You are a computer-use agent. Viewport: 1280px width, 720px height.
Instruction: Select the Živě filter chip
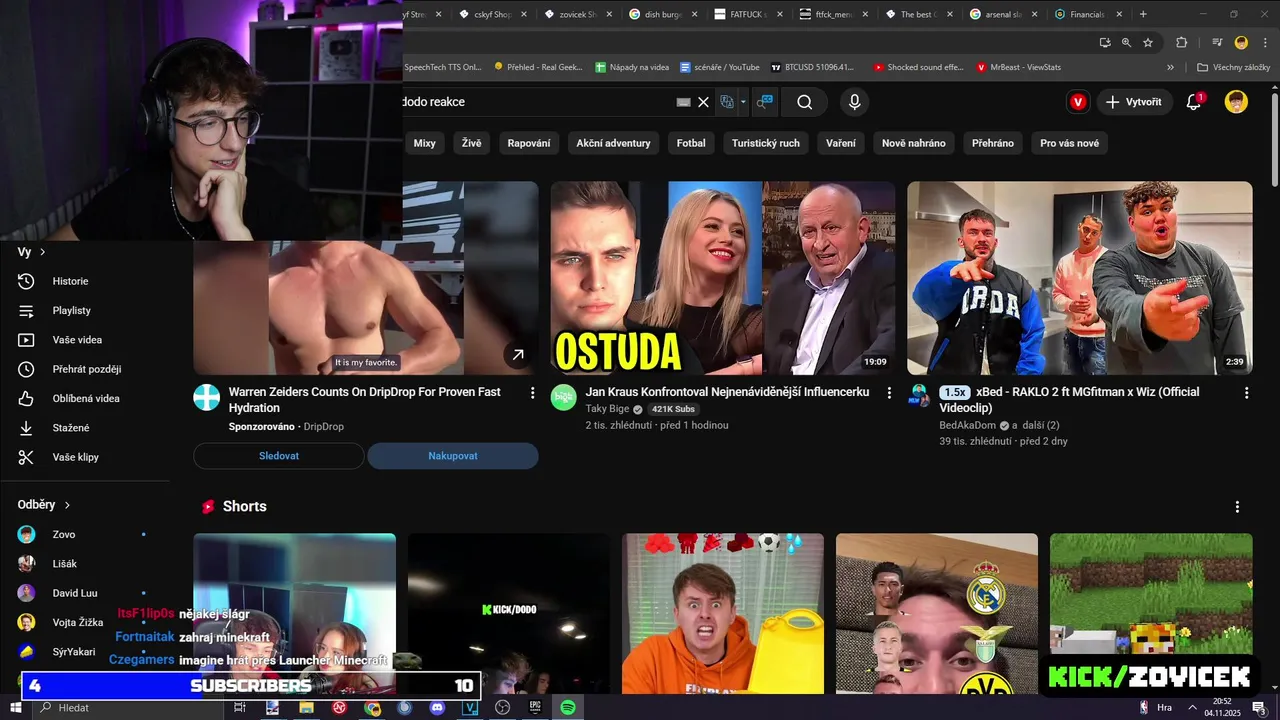click(472, 143)
